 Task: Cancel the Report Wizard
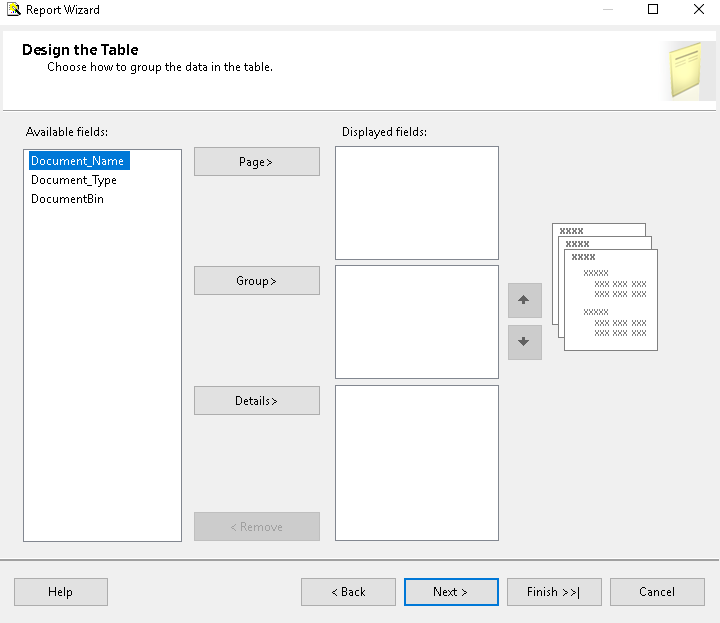(x=656, y=592)
